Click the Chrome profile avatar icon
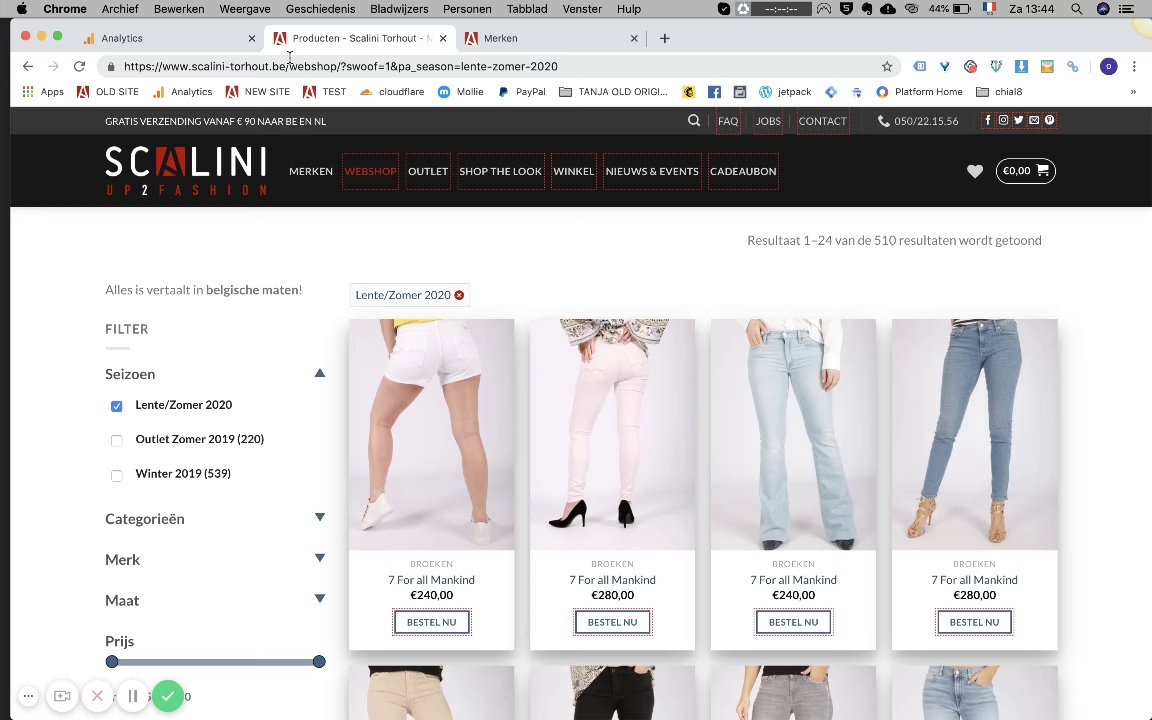Viewport: 1152px width, 720px height. point(1108,66)
